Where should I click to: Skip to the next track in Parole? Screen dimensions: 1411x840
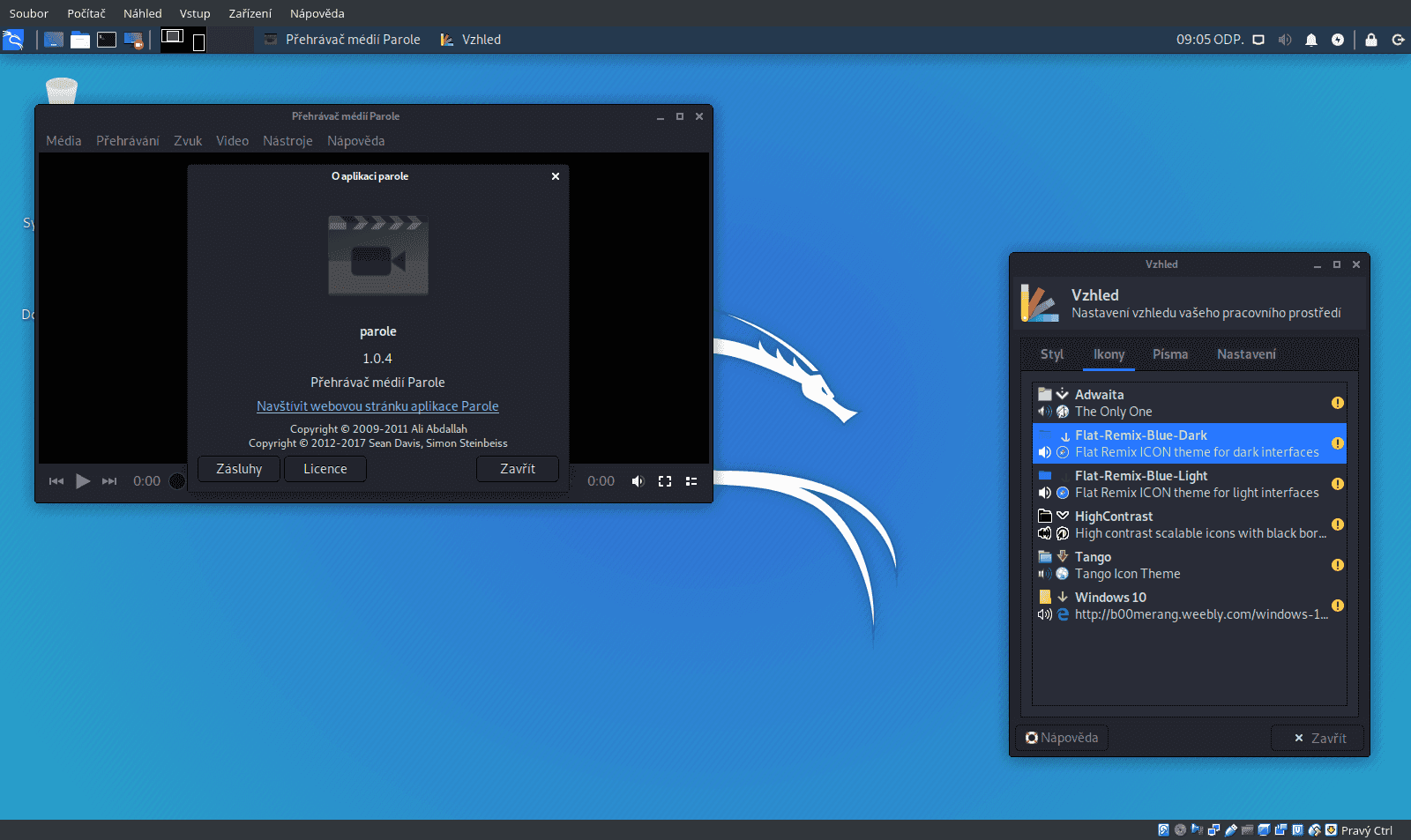pyautogui.click(x=108, y=481)
